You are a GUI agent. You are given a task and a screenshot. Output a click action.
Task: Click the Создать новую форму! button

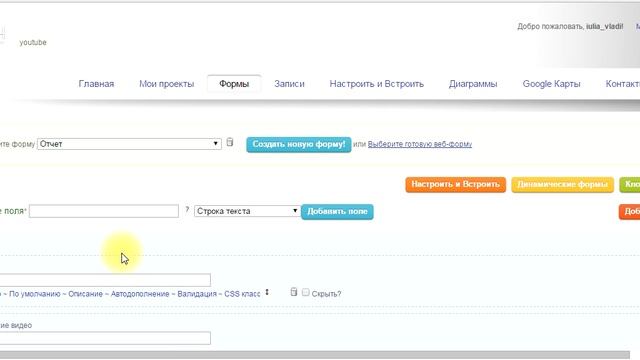click(299, 144)
